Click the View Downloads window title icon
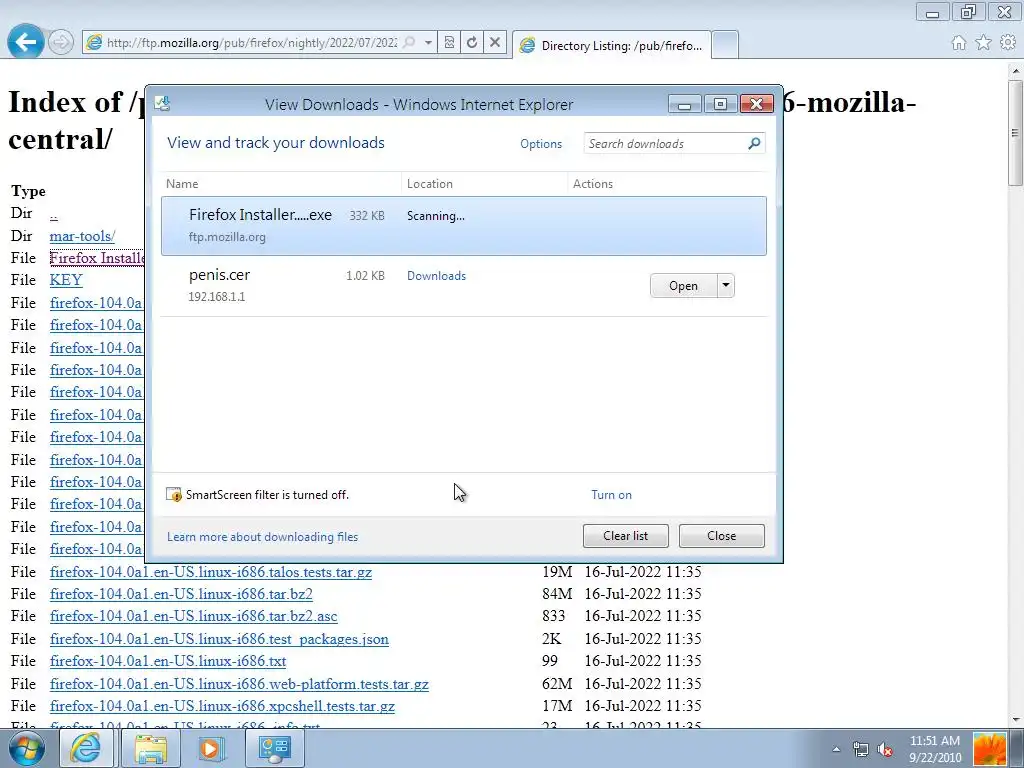The image size is (1024, 768). tap(163, 103)
